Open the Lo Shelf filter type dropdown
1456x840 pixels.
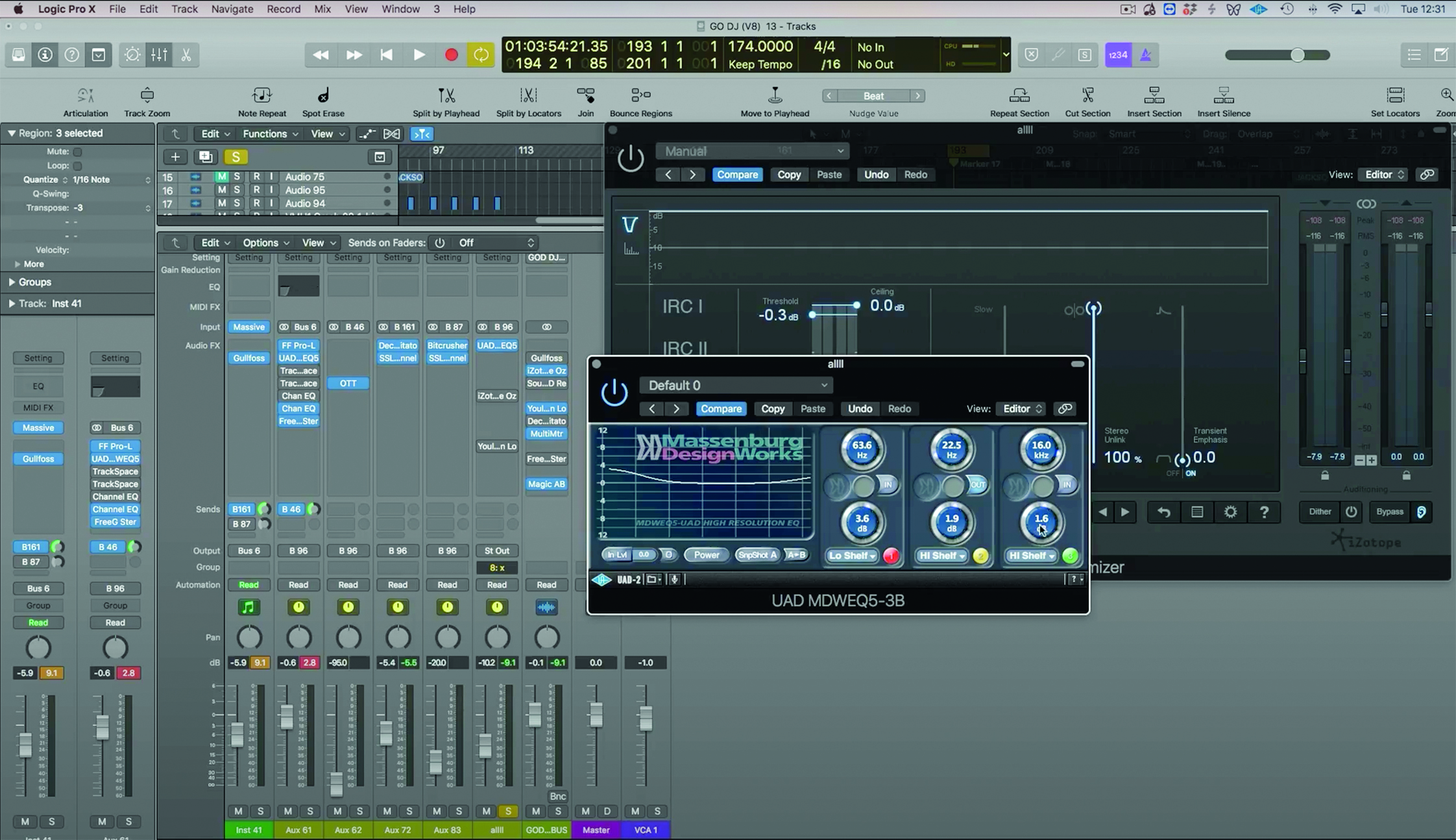851,556
